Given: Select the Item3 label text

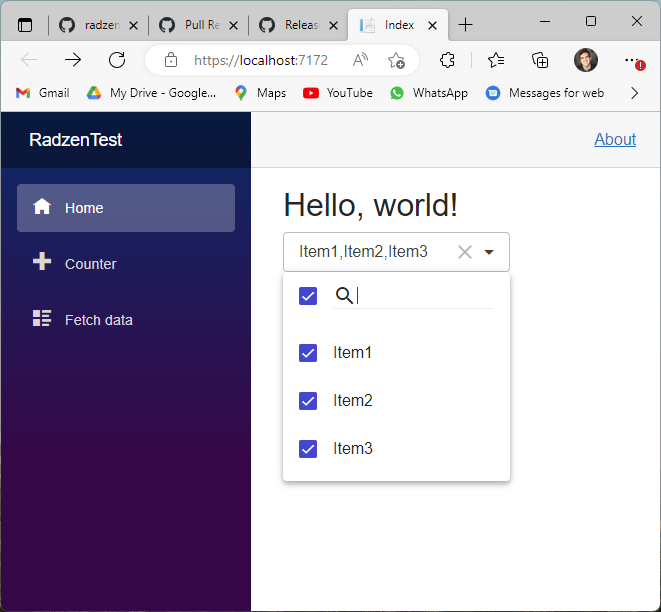Looking at the screenshot, I should click(x=353, y=449).
